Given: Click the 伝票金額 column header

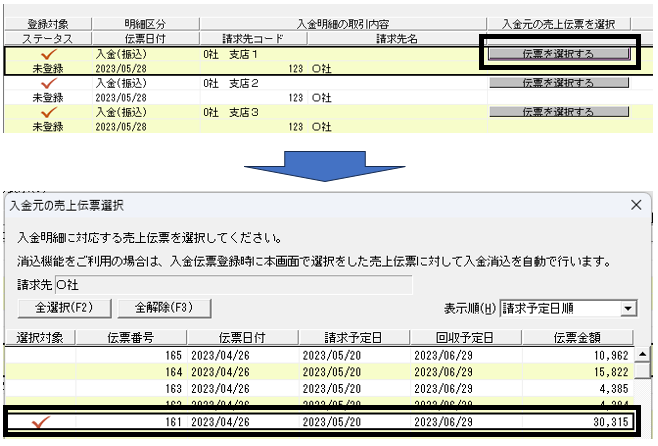Looking at the screenshot, I should [x=577, y=337].
